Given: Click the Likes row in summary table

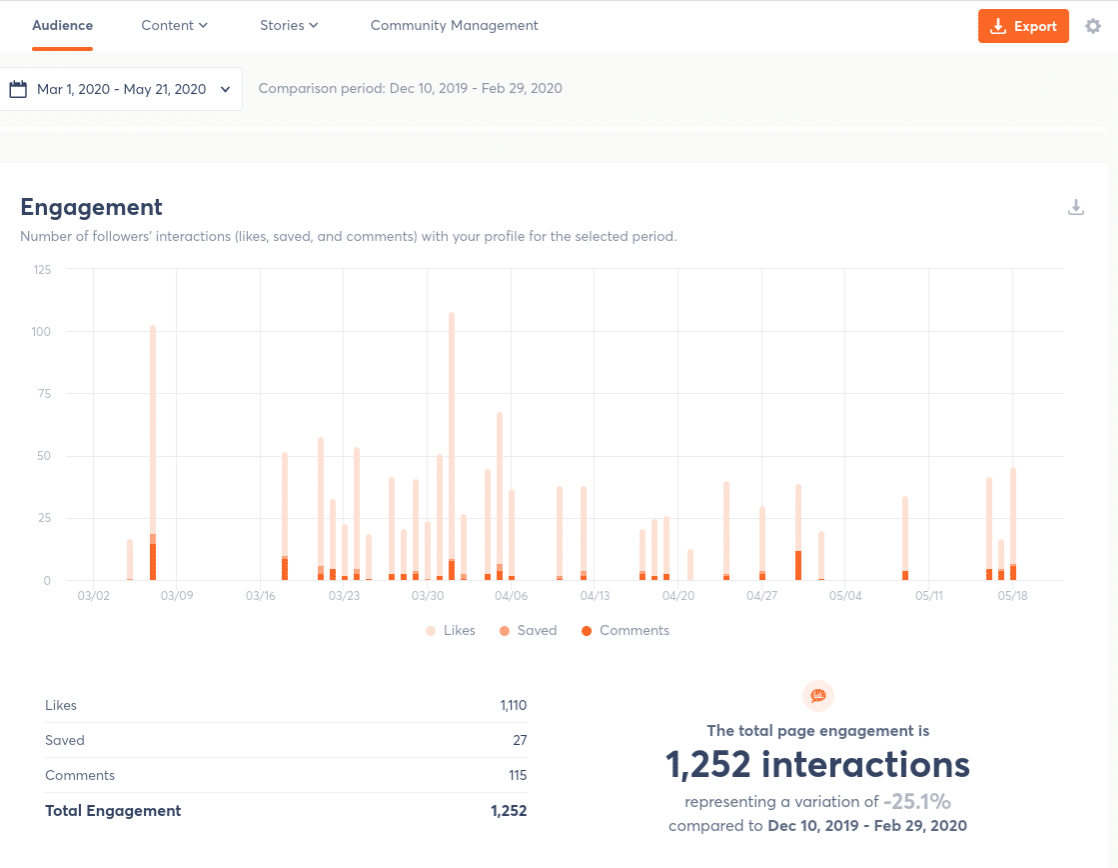Looking at the screenshot, I should [285, 706].
